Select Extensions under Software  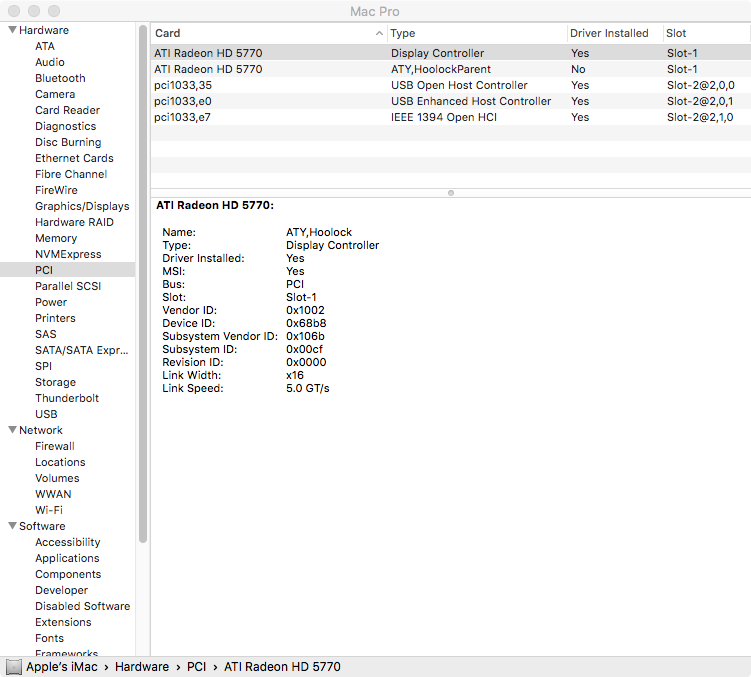coord(63,622)
